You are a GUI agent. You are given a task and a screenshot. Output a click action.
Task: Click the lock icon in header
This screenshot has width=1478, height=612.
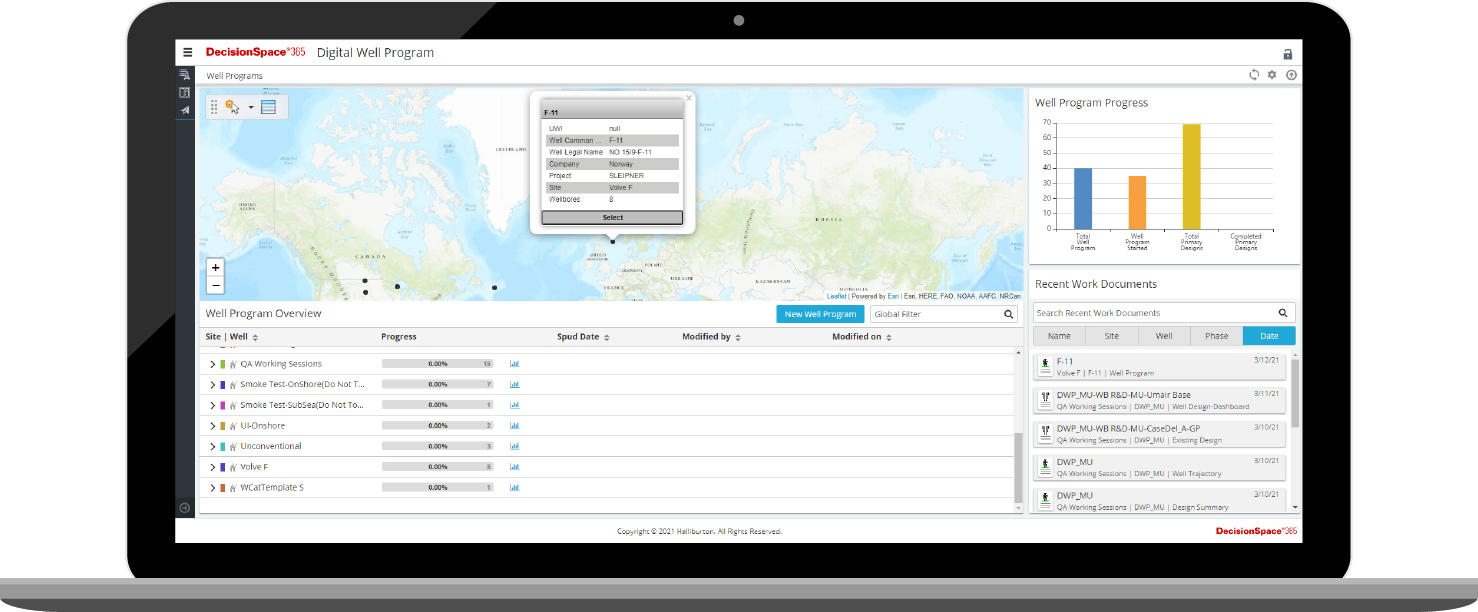(1288, 54)
